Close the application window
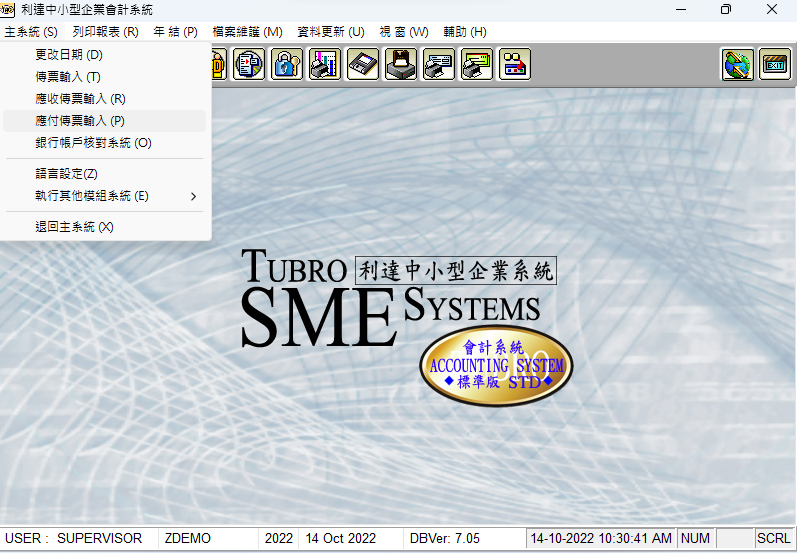The height and width of the screenshot is (553, 797). pos(772,10)
